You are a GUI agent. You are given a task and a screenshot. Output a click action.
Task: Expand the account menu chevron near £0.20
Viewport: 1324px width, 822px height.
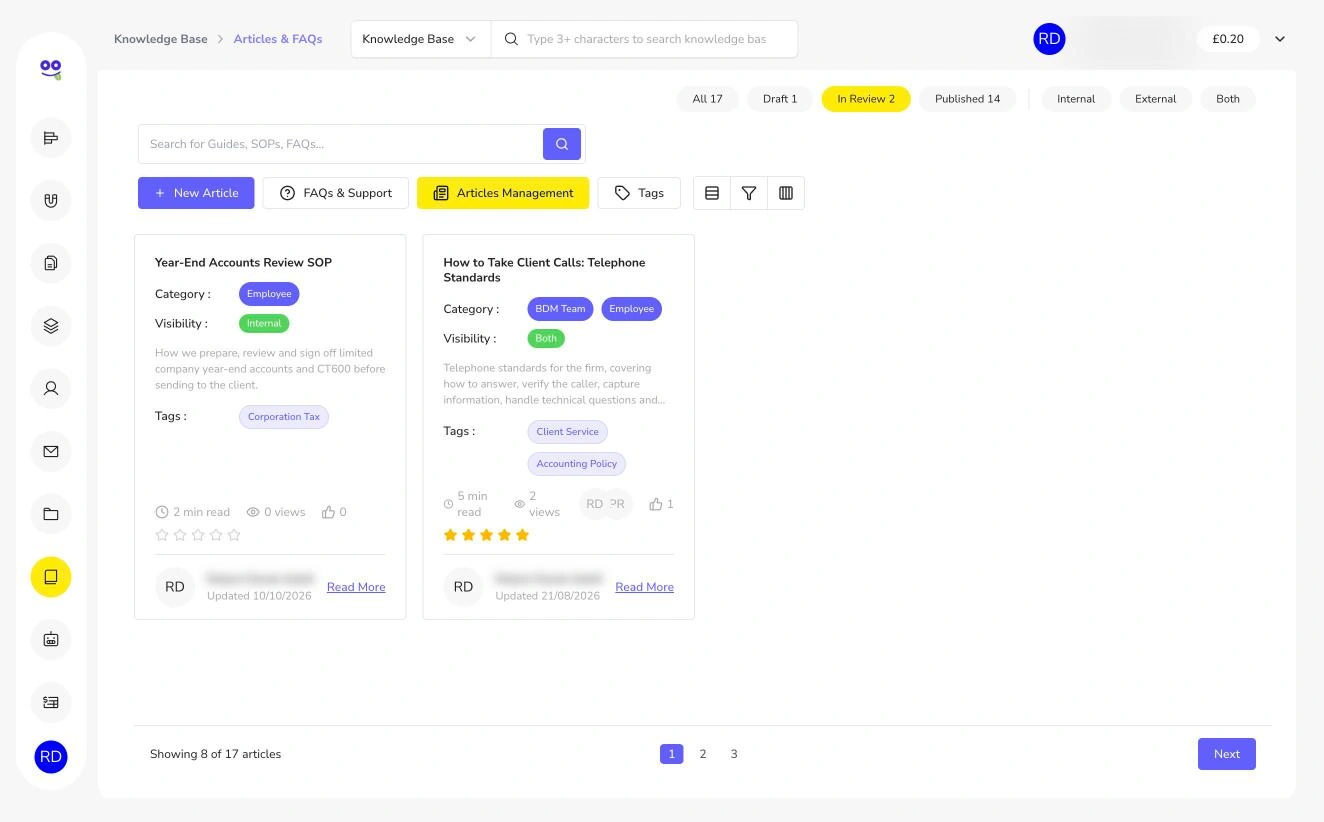(x=1280, y=39)
